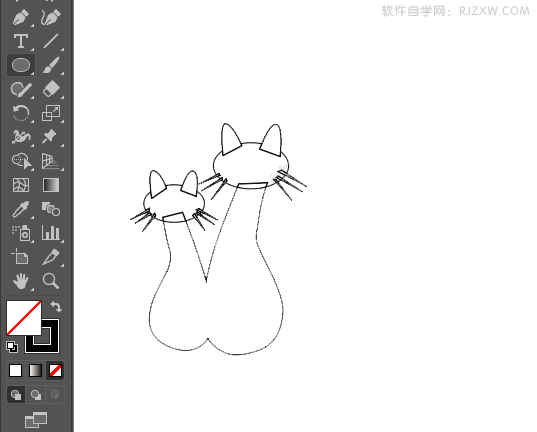Set paint to None
This screenshot has height=432, width=537.
[55, 370]
